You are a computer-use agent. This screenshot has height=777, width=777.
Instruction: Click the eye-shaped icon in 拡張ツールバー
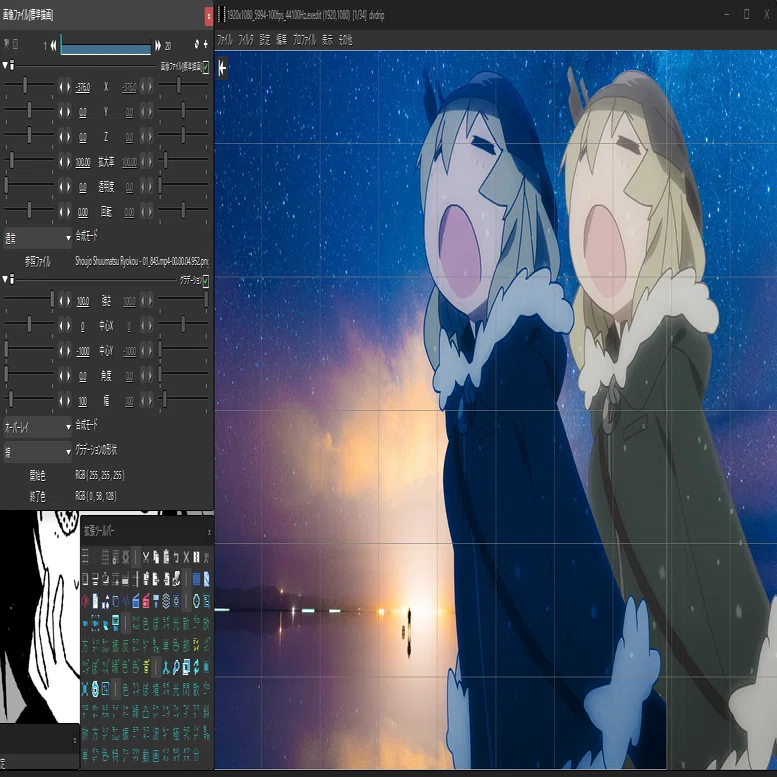click(95, 689)
